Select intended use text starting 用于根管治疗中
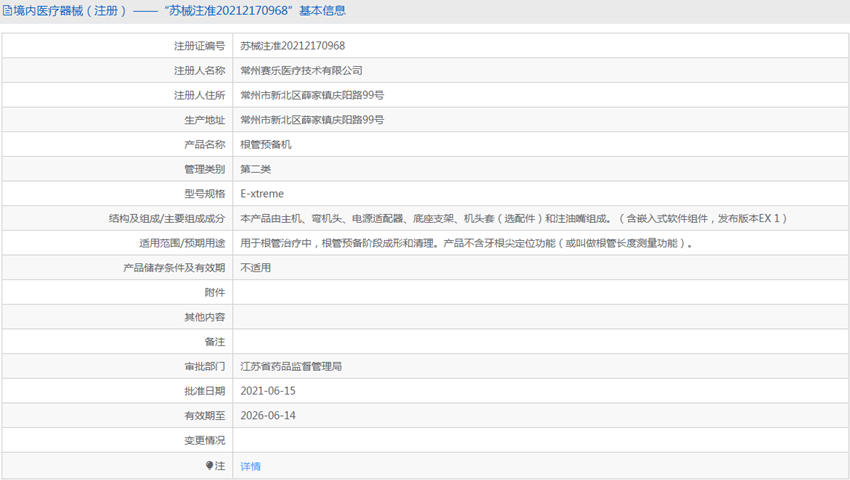 (x=466, y=243)
